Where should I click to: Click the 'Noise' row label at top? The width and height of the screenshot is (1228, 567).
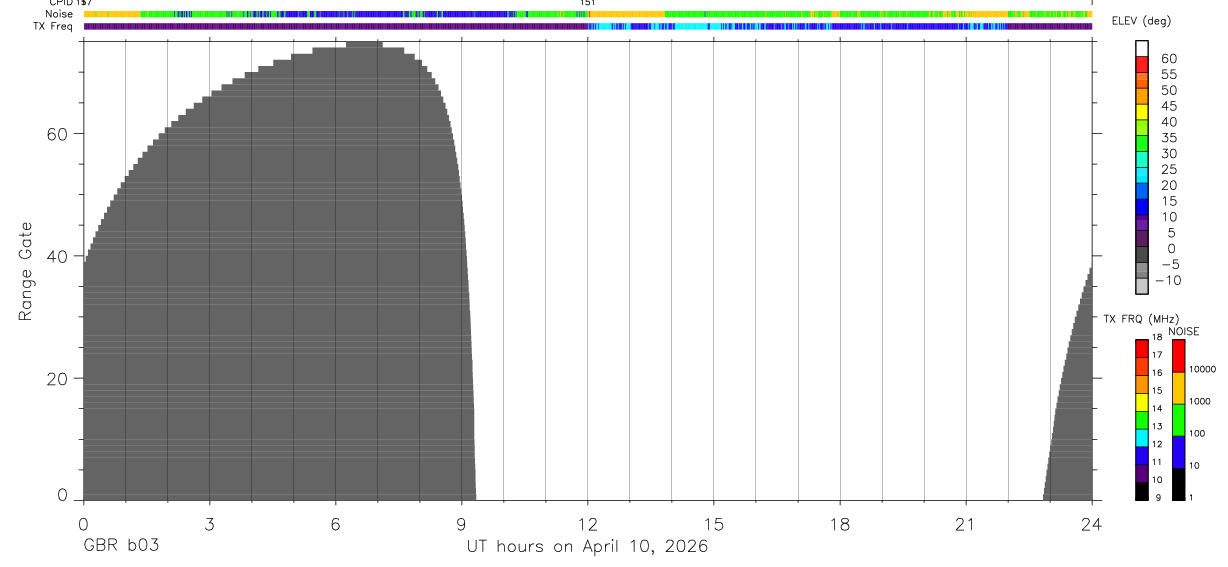coord(59,14)
